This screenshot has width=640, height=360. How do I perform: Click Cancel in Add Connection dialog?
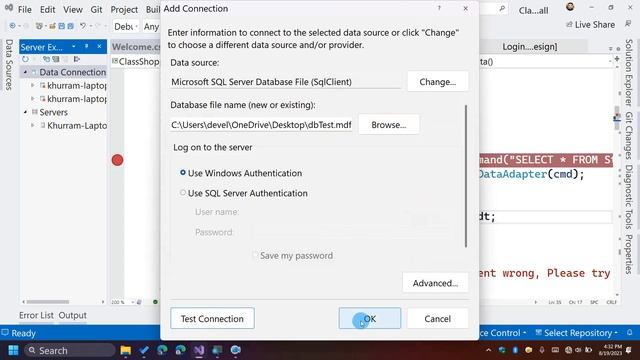point(438,318)
